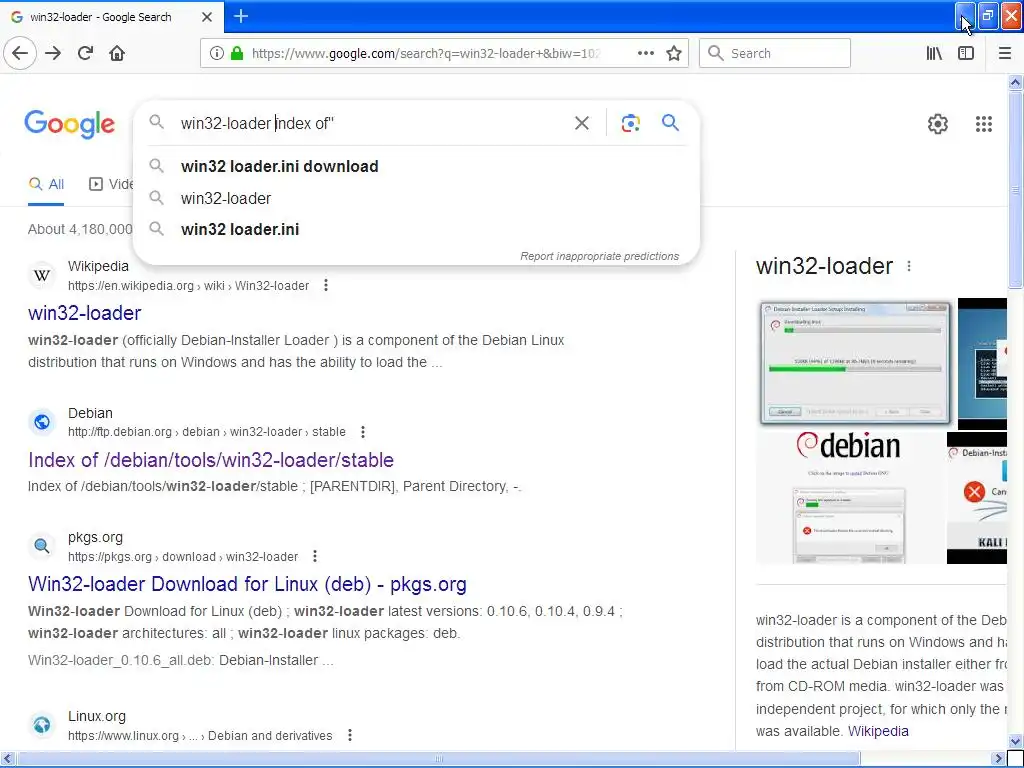Open the debian logo installer image thumbnail
Viewport: 1024px width, 768px height.
(849, 498)
